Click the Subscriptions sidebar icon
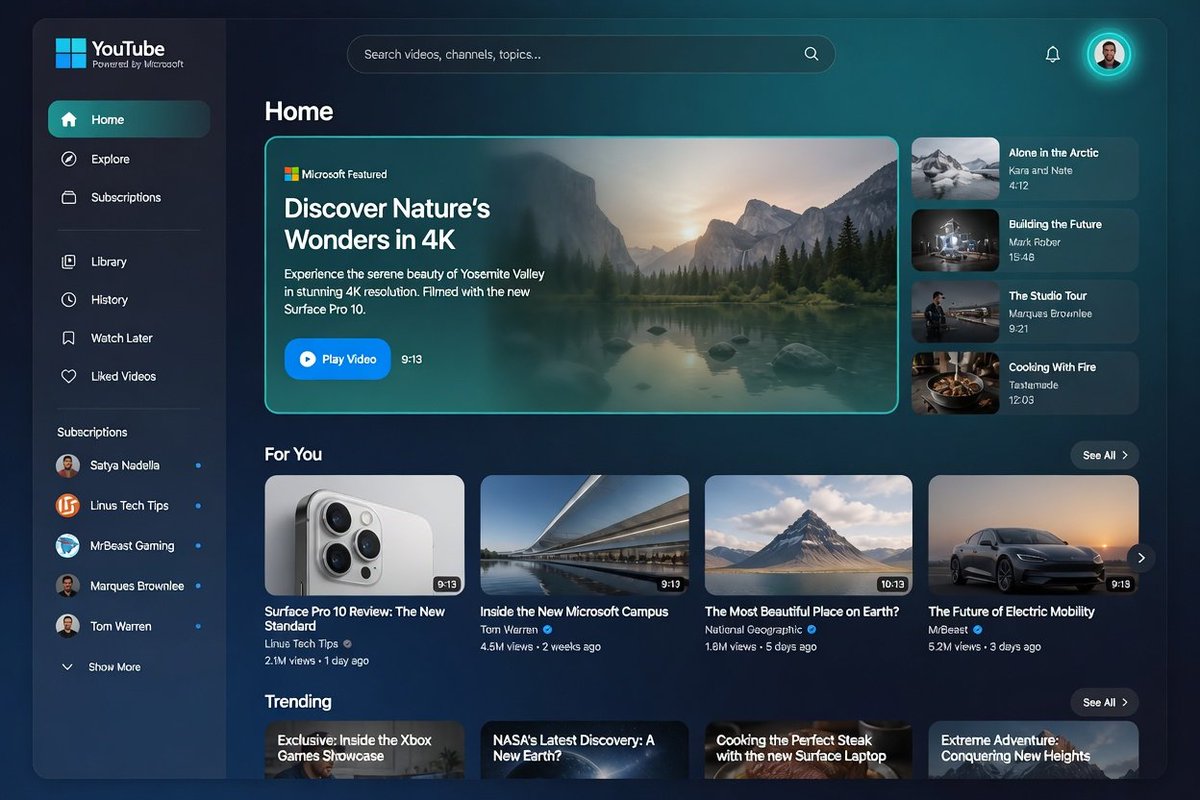Viewport: 1200px width, 800px height. tap(69, 198)
